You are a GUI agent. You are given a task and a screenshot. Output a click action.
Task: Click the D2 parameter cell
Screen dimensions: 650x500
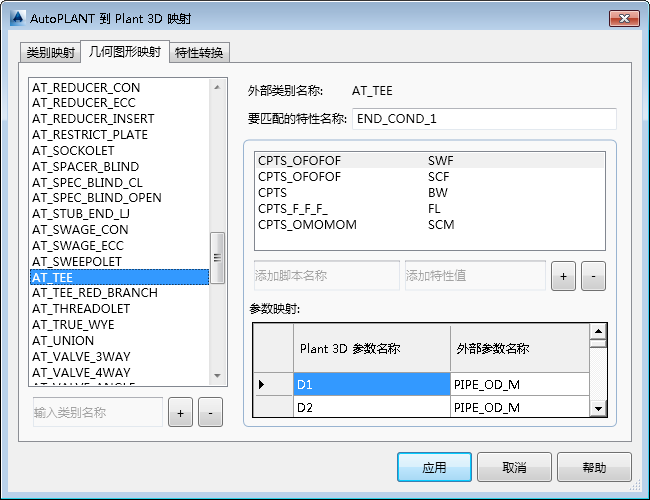tap(372, 407)
